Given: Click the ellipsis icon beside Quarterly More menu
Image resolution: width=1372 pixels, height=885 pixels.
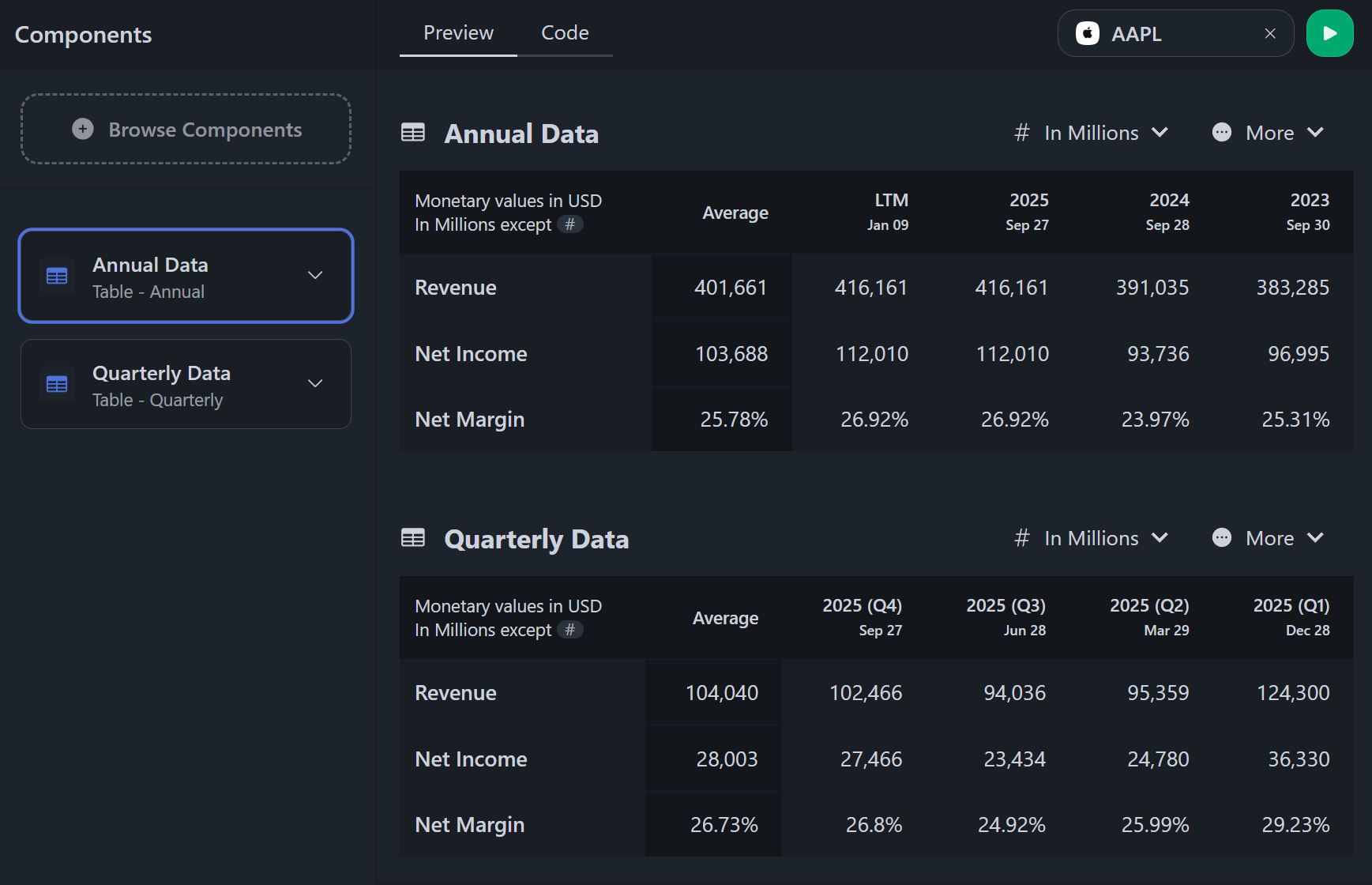Looking at the screenshot, I should (x=1221, y=537).
